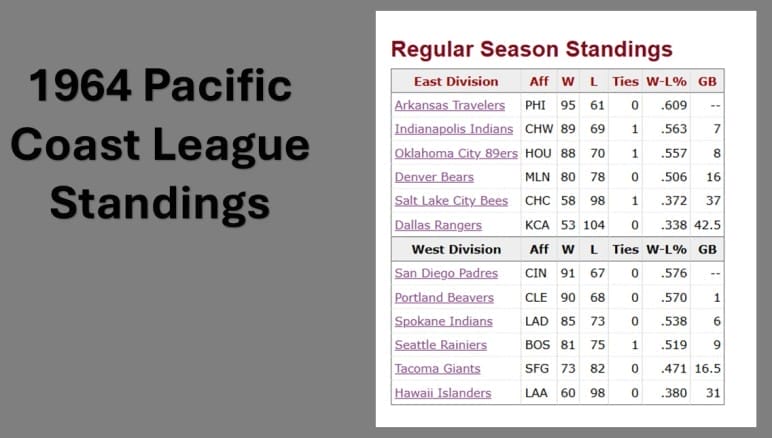Click the East Division column header

455,81
